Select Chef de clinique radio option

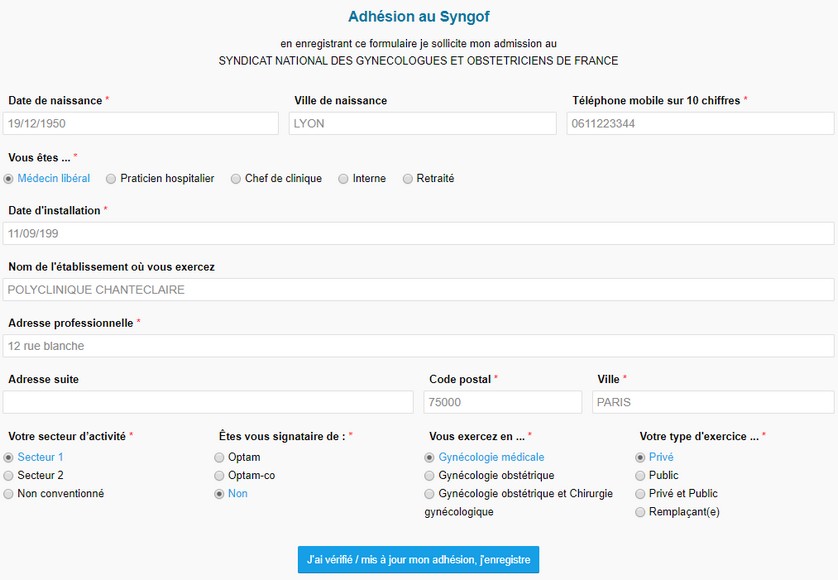pyautogui.click(x=236, y=179)
